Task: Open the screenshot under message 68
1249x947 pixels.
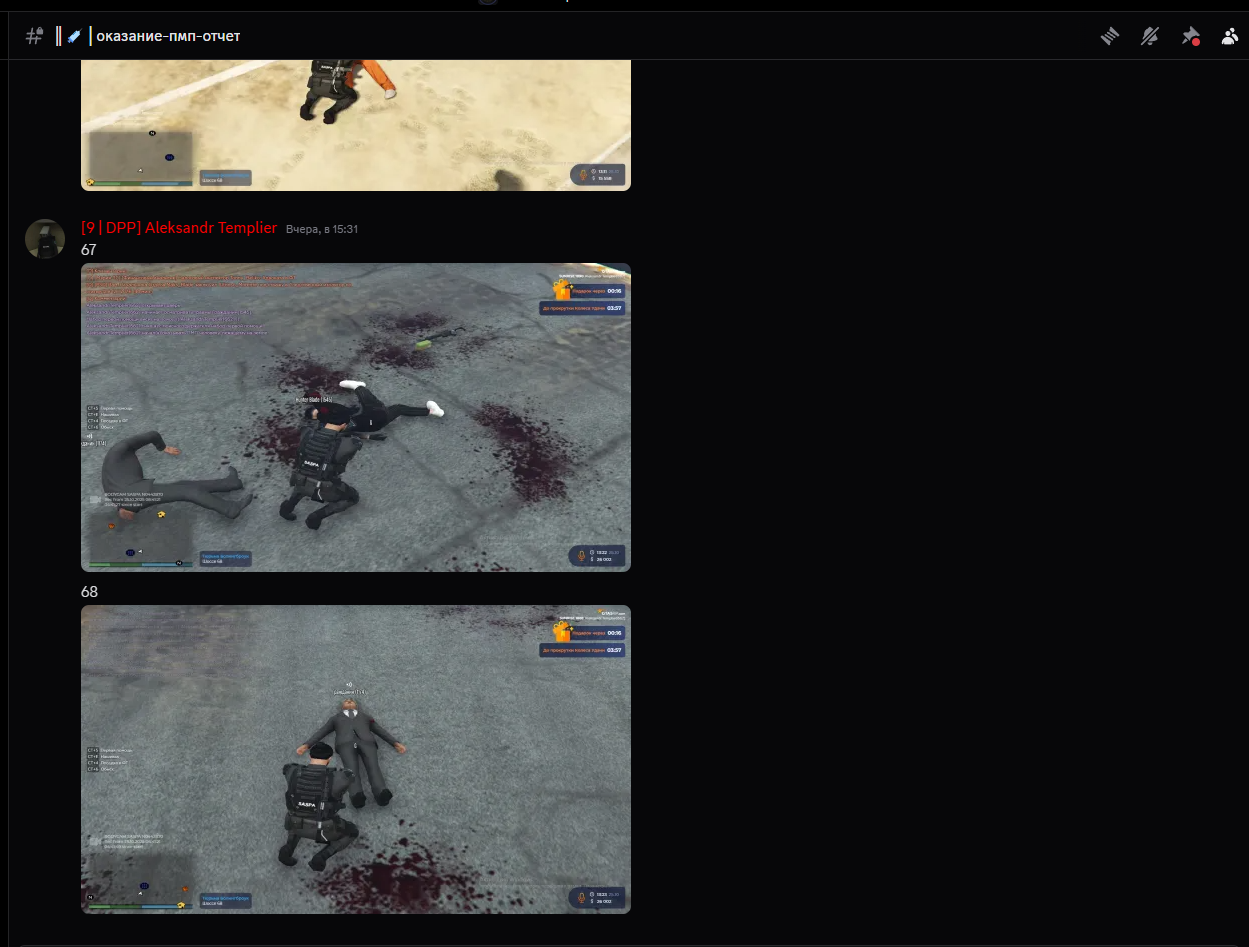Action: 355,759
